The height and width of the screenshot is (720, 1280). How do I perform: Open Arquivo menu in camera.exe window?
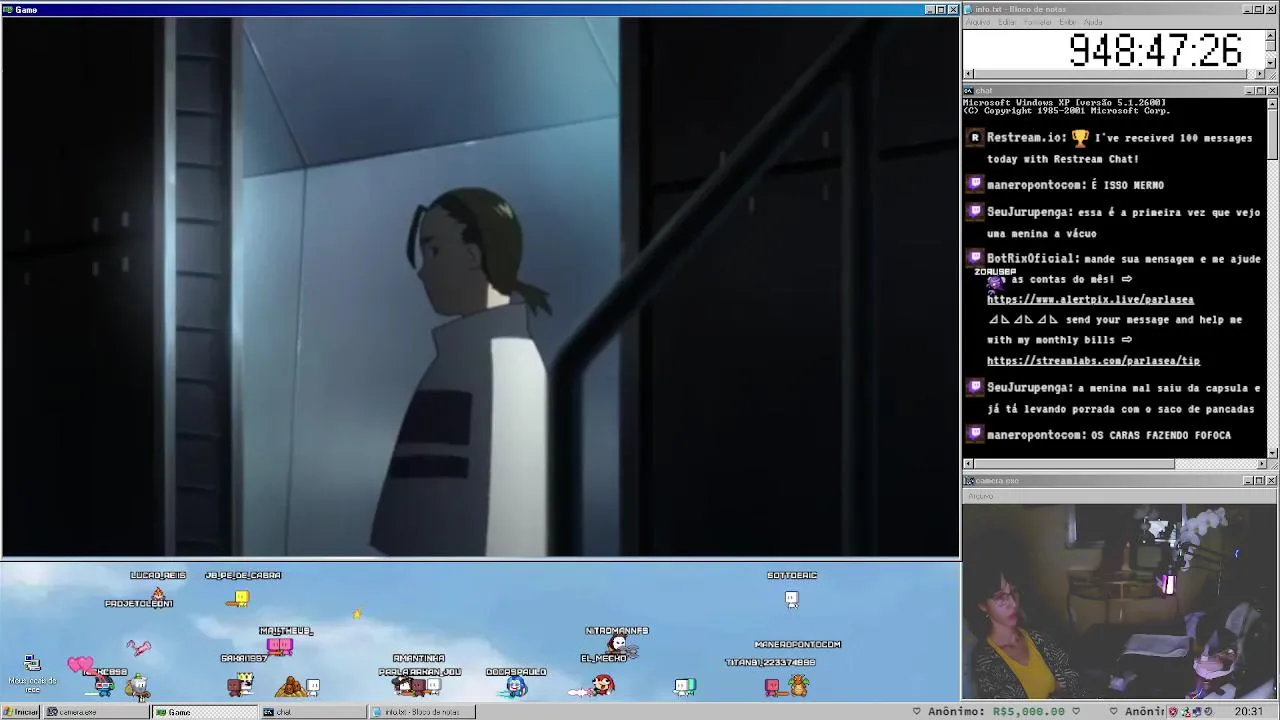point(980,496)
